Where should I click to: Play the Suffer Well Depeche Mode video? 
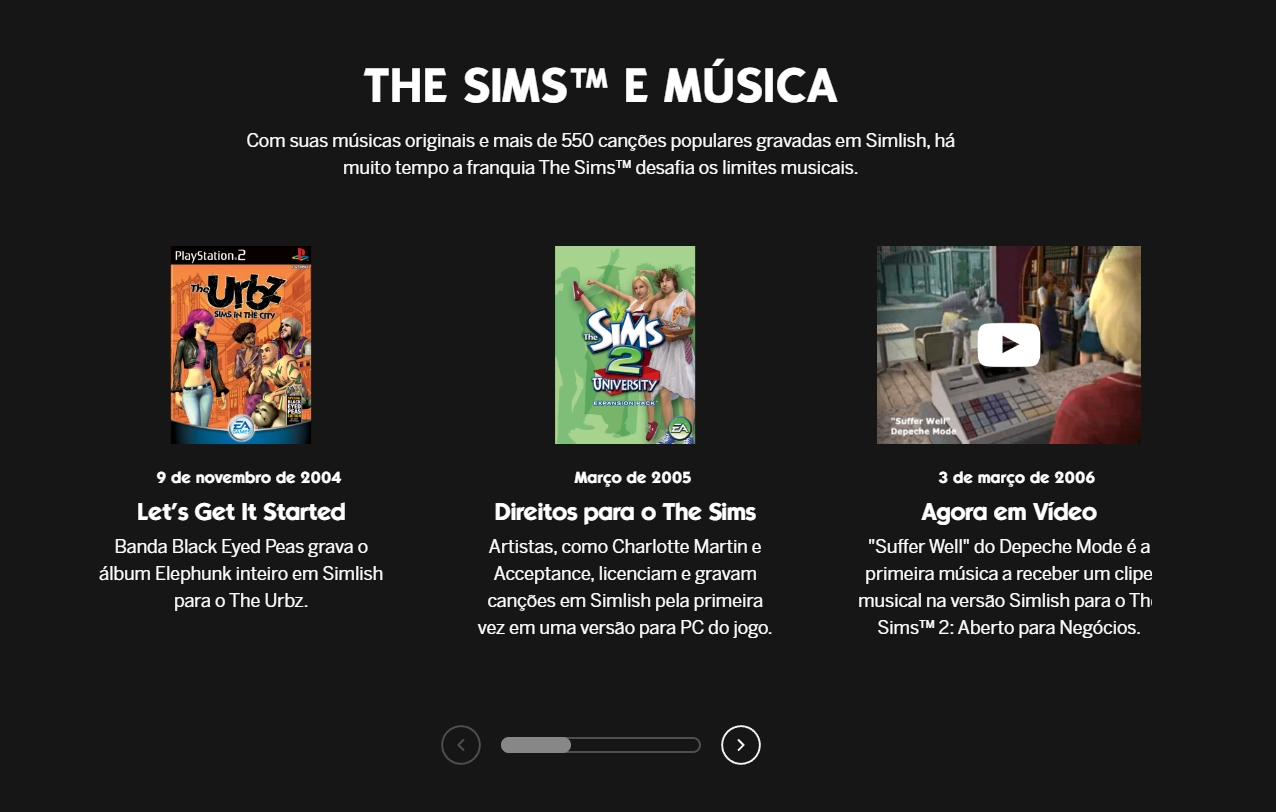pyautogui.click(x=1009, y=345)
